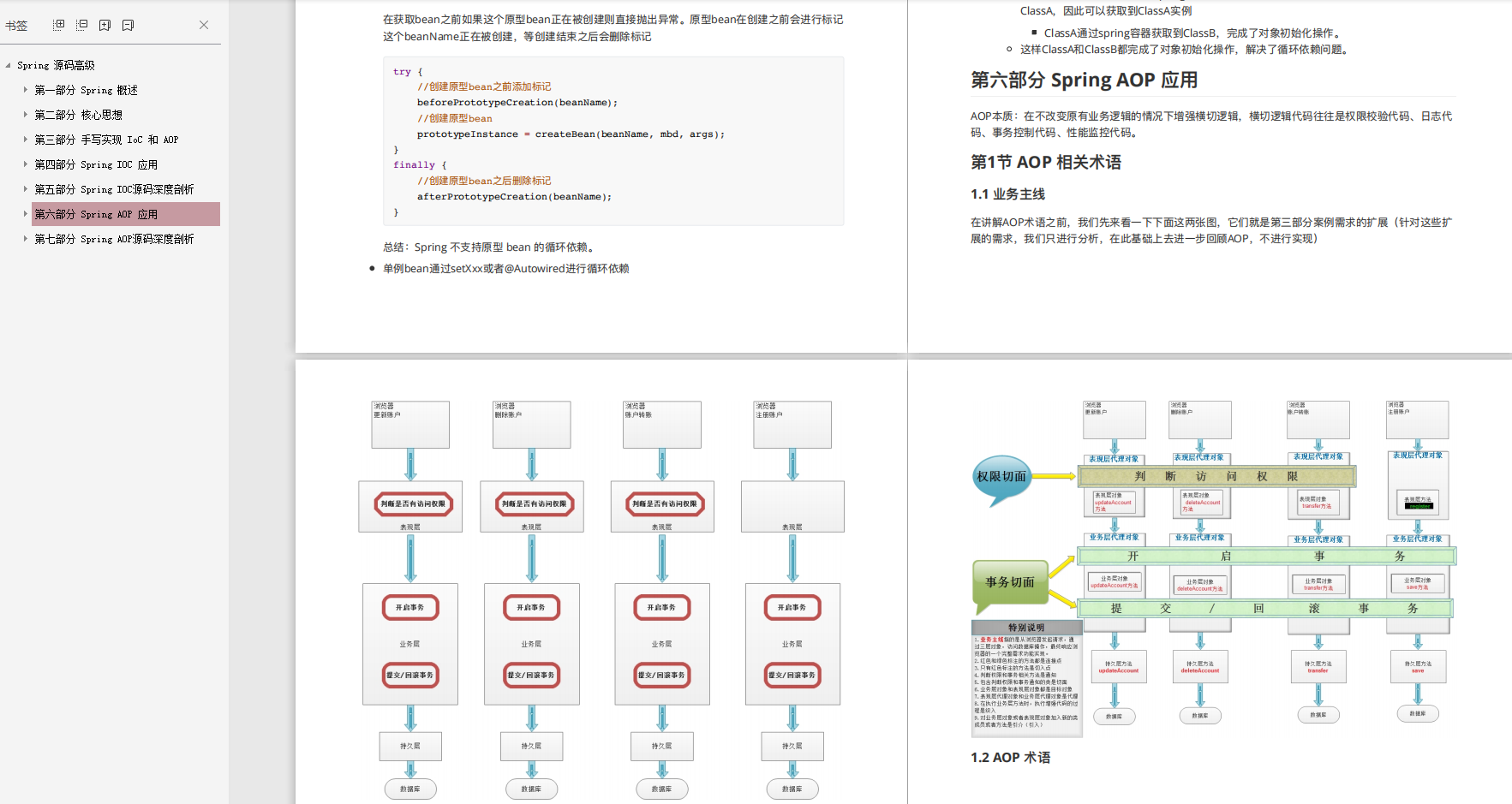
Task: Expand arrow beside 第四部分 Spring IOC 应用
Action: coord(26,164)
